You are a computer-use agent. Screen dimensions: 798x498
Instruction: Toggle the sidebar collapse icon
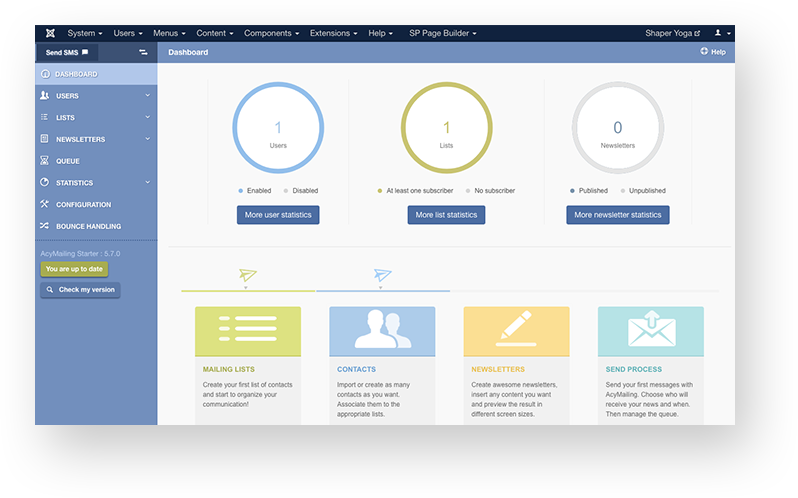pos(143,52)
